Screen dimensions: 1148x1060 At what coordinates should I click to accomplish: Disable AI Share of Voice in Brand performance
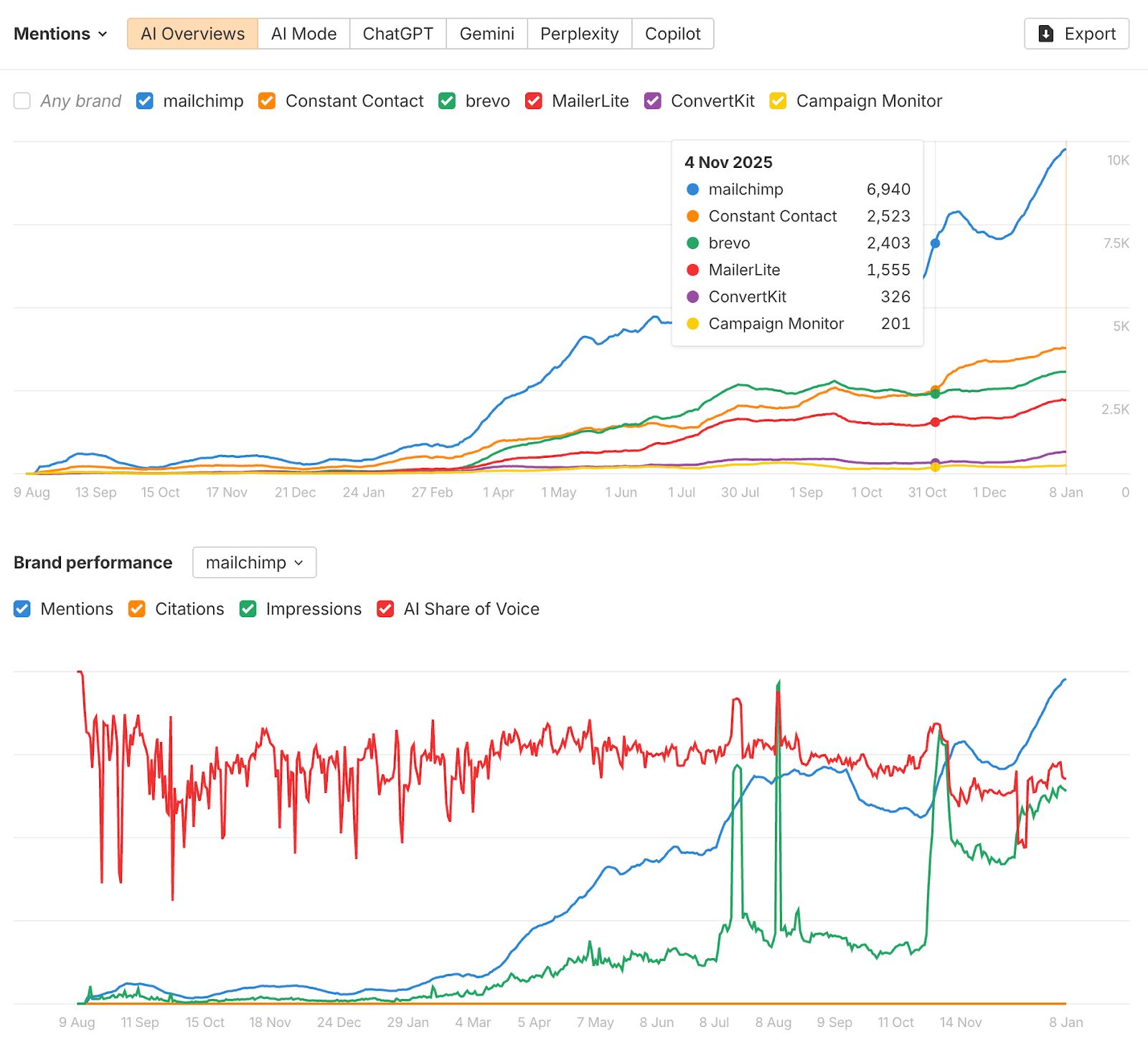click(x=386, y=609)
